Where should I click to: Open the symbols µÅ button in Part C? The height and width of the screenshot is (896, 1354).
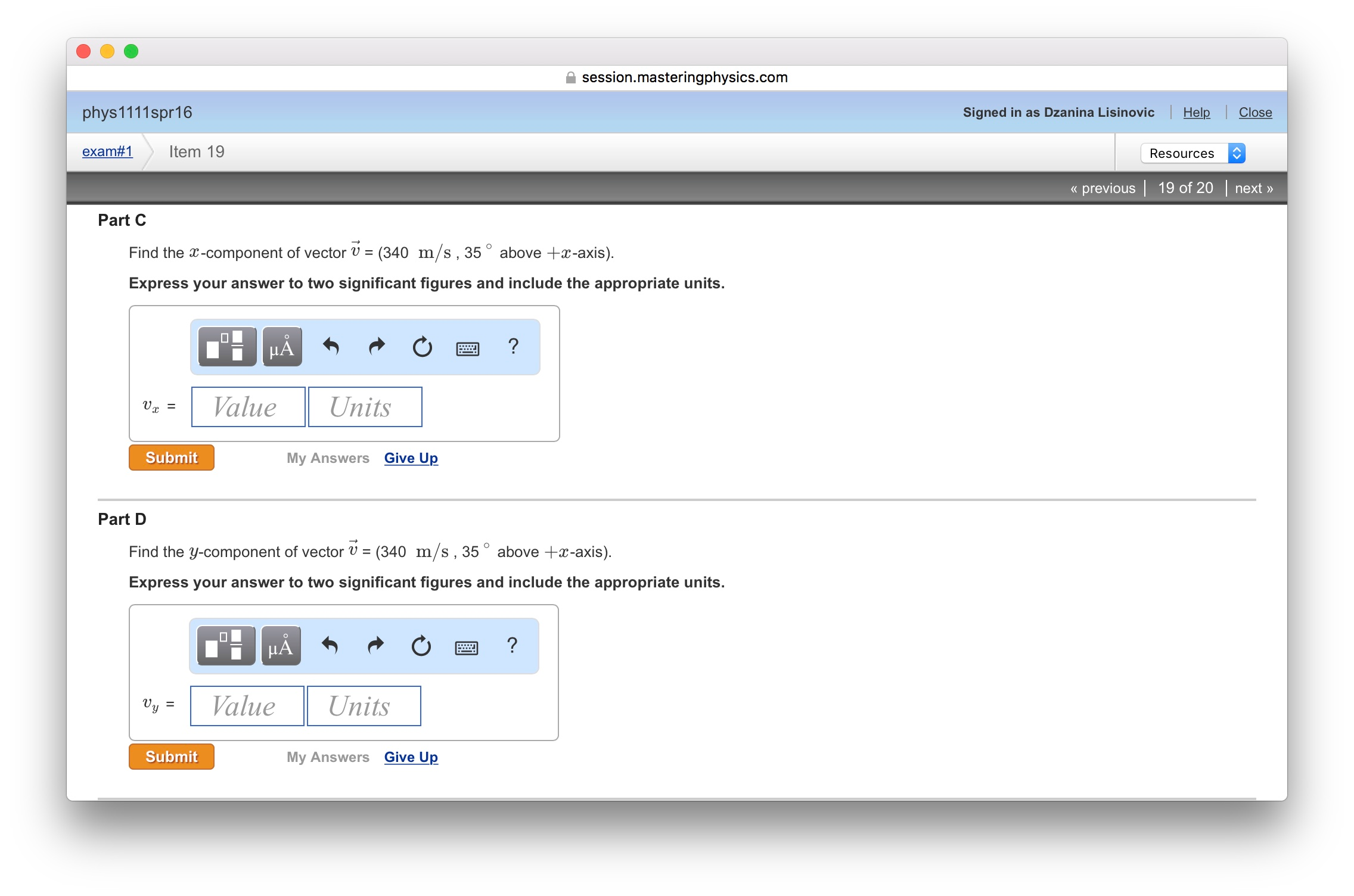tap(282, 347)
